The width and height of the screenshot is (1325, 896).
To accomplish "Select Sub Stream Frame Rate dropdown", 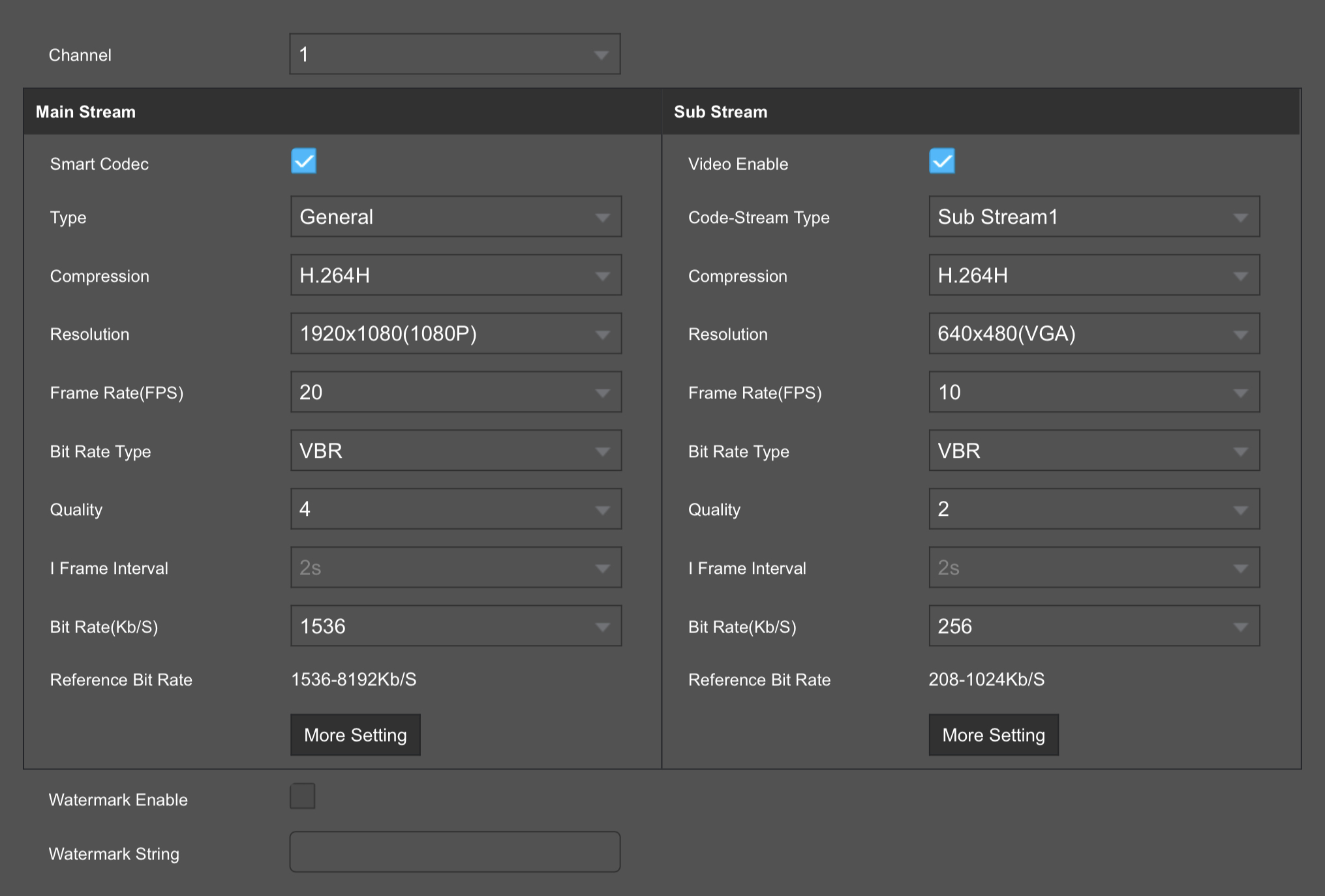I will (1092, 393).
